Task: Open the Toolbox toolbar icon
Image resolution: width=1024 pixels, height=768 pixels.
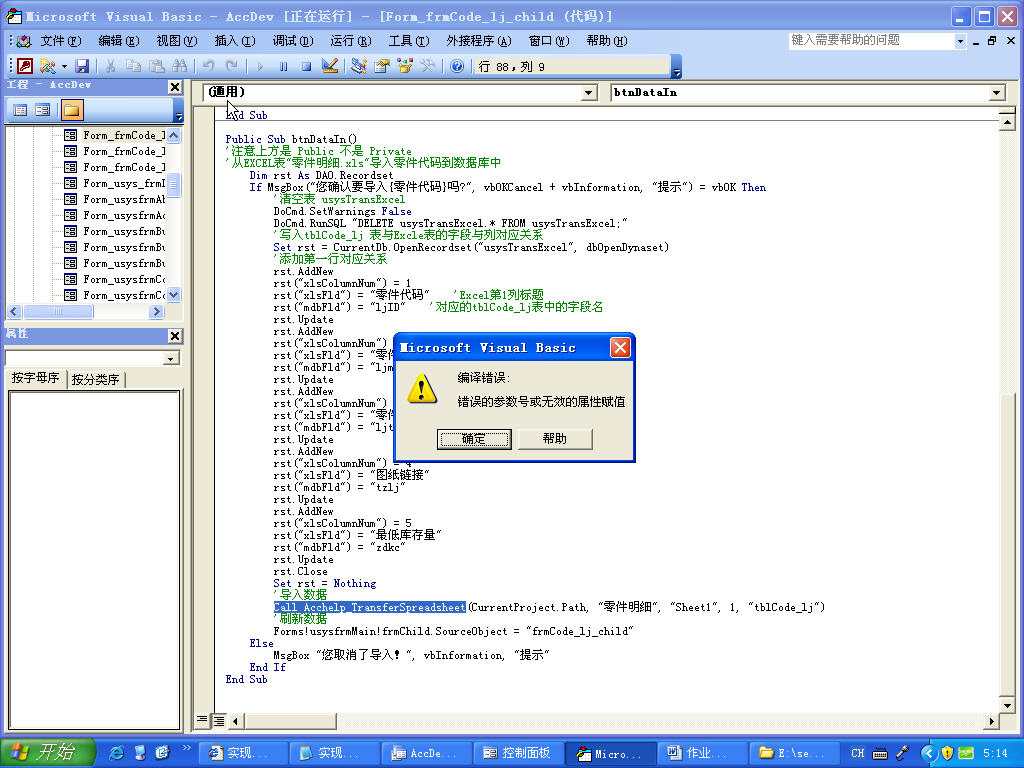Action: 428,66
